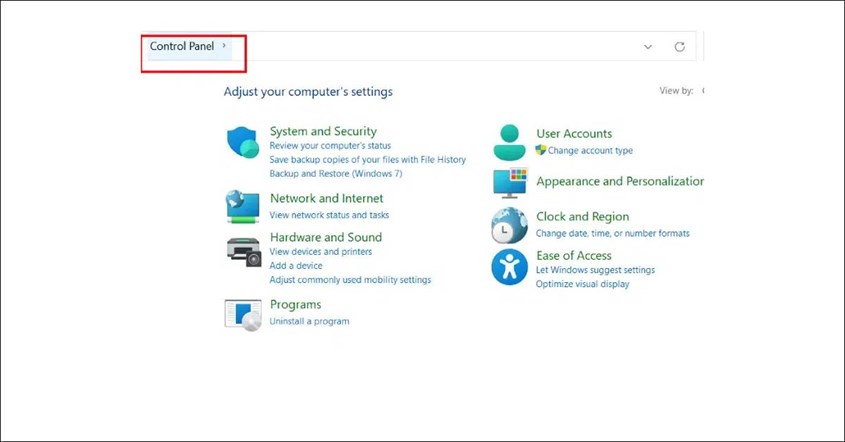Expand the address bar history dropdown

click(648, 47)
